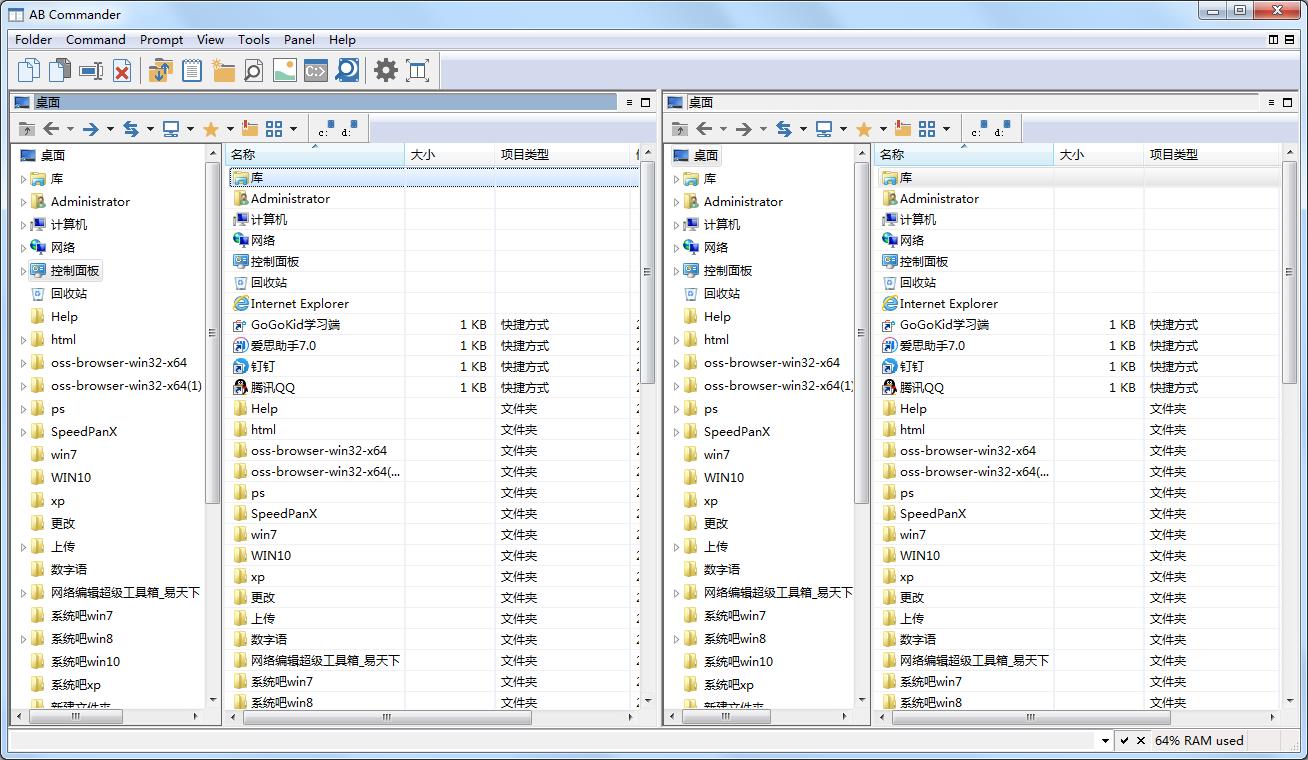Click left panel's swap panels arrows icon

[x=131, y=129]
